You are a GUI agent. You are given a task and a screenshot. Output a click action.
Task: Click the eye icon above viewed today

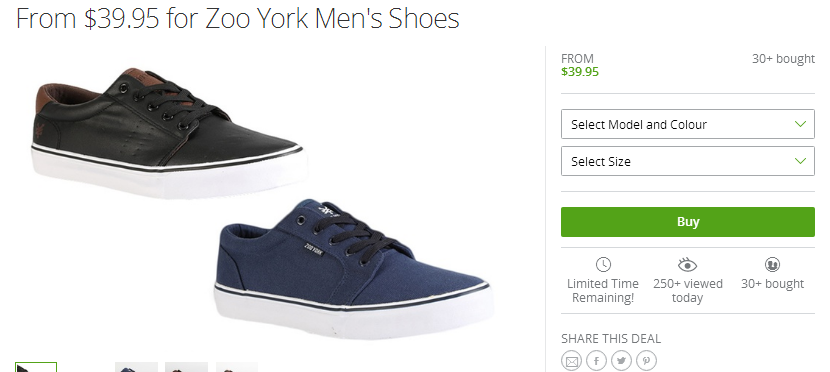coord(687,265)
